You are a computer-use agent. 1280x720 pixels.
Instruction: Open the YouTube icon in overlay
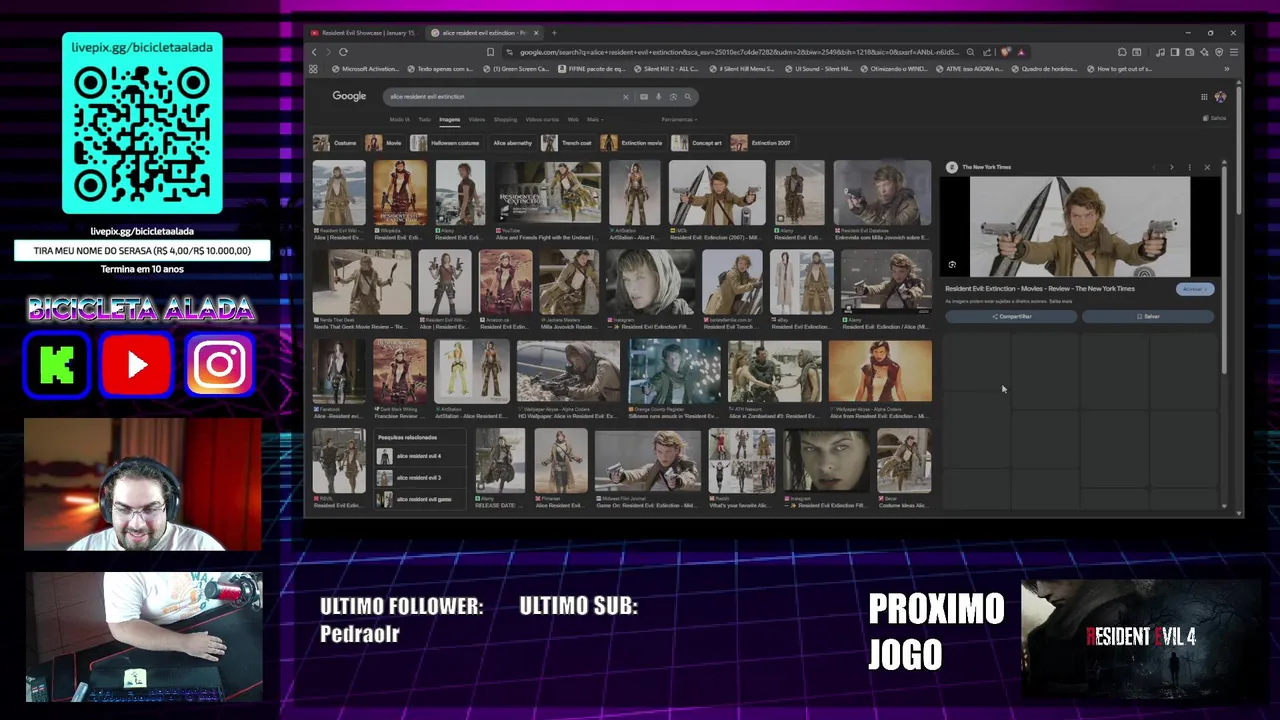[137, 366]
